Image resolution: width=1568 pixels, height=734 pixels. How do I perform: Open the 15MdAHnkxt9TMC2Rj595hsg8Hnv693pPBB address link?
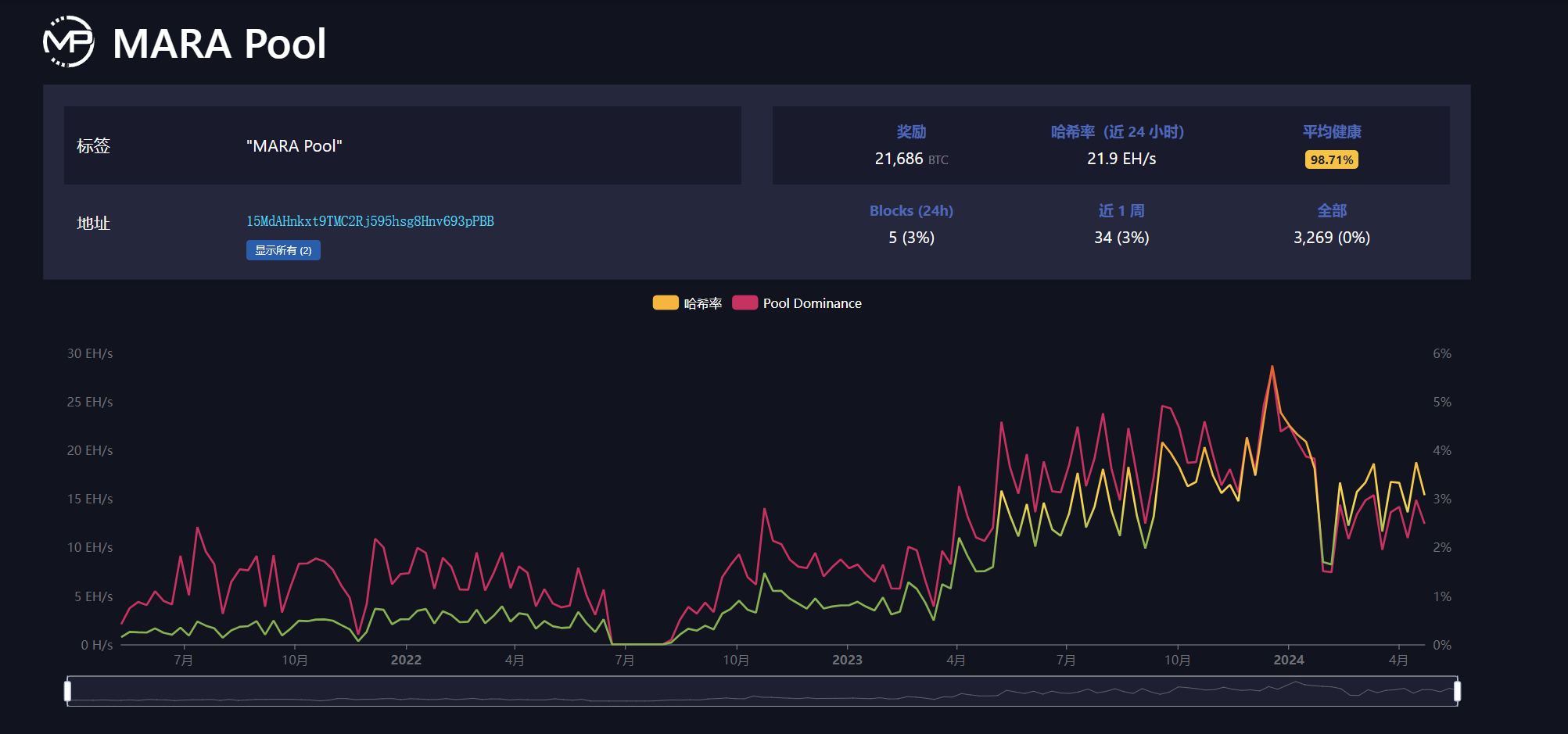tap(370, 221)
